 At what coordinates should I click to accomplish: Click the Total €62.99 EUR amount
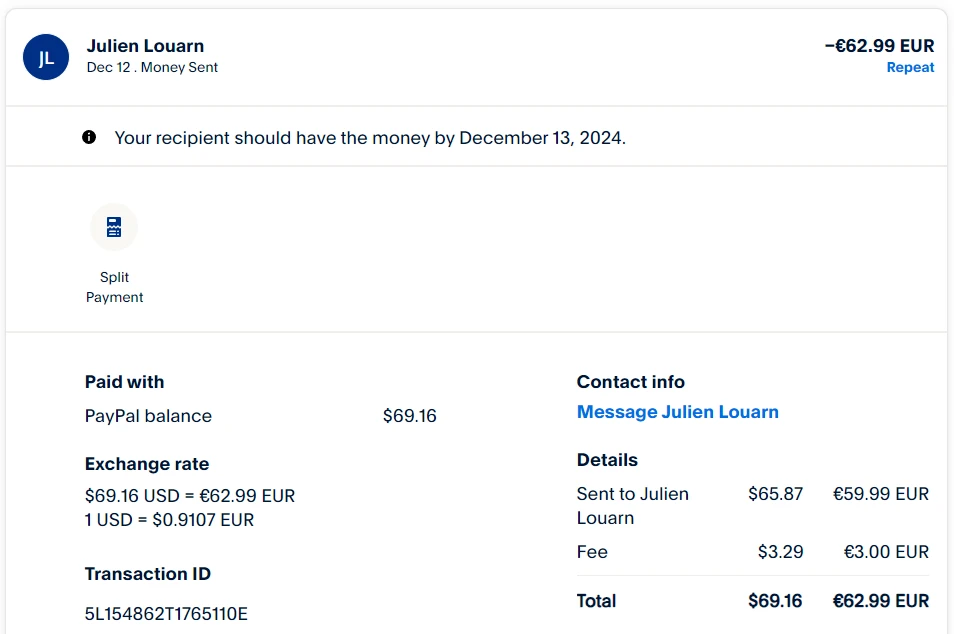pyautogui.click(x=881, y=601)
